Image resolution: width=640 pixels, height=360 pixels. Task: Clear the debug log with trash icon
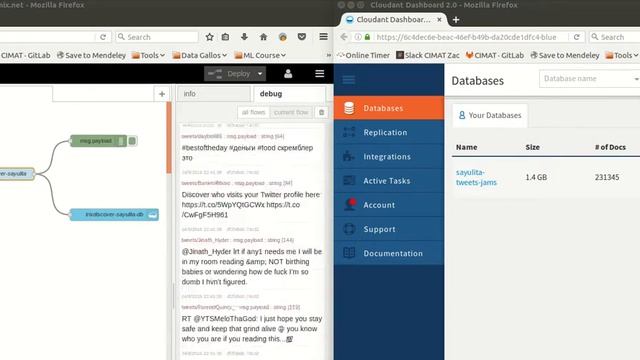point(322,112)
